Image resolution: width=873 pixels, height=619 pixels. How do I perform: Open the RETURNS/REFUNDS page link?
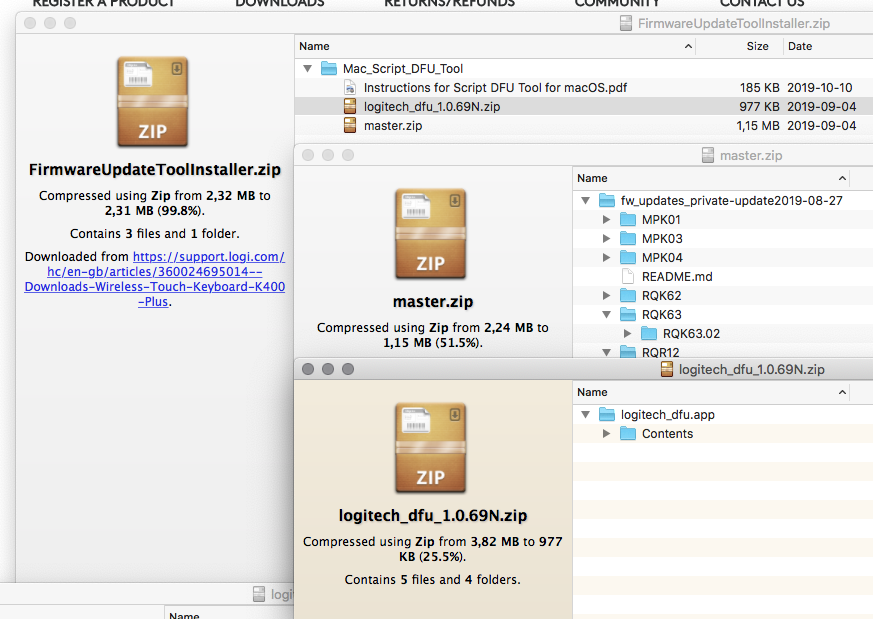[x=449, y=3]
